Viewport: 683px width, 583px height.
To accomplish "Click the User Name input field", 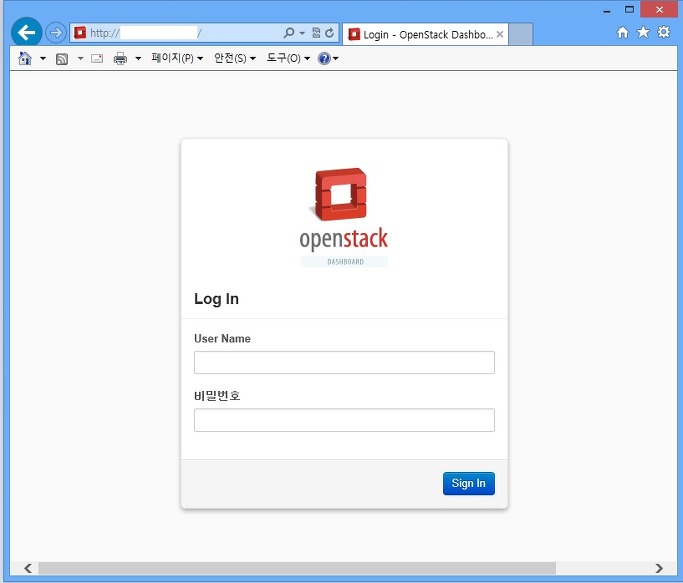I will (x=344, y=363).
